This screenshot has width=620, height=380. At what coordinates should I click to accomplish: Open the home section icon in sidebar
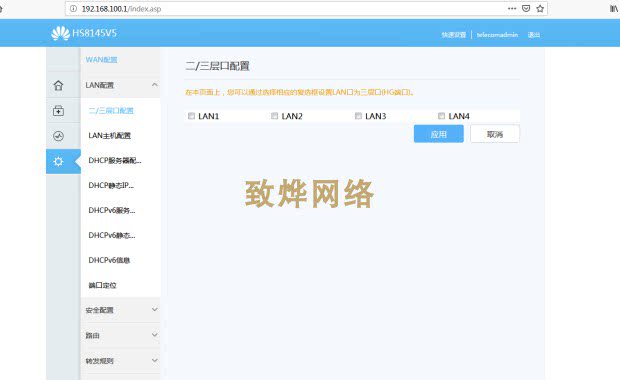click(x=58, y=85)
